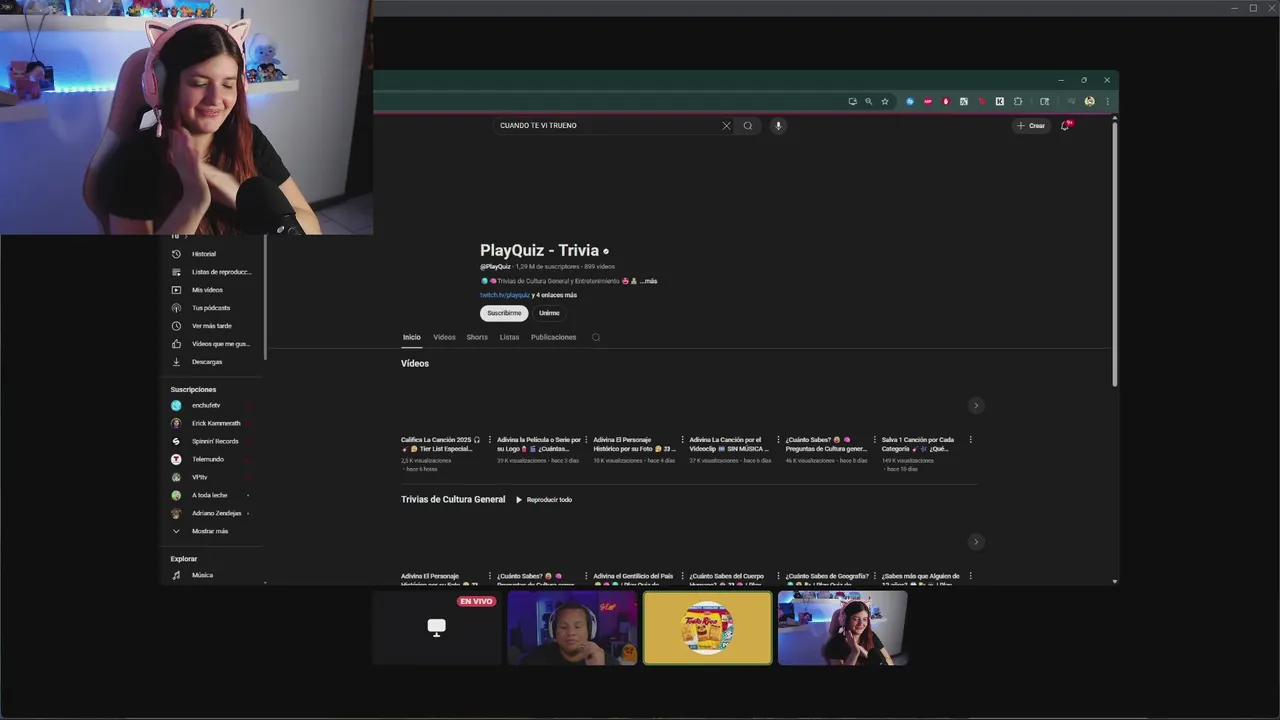Open the Telemundo subscription

pos(212,459)
